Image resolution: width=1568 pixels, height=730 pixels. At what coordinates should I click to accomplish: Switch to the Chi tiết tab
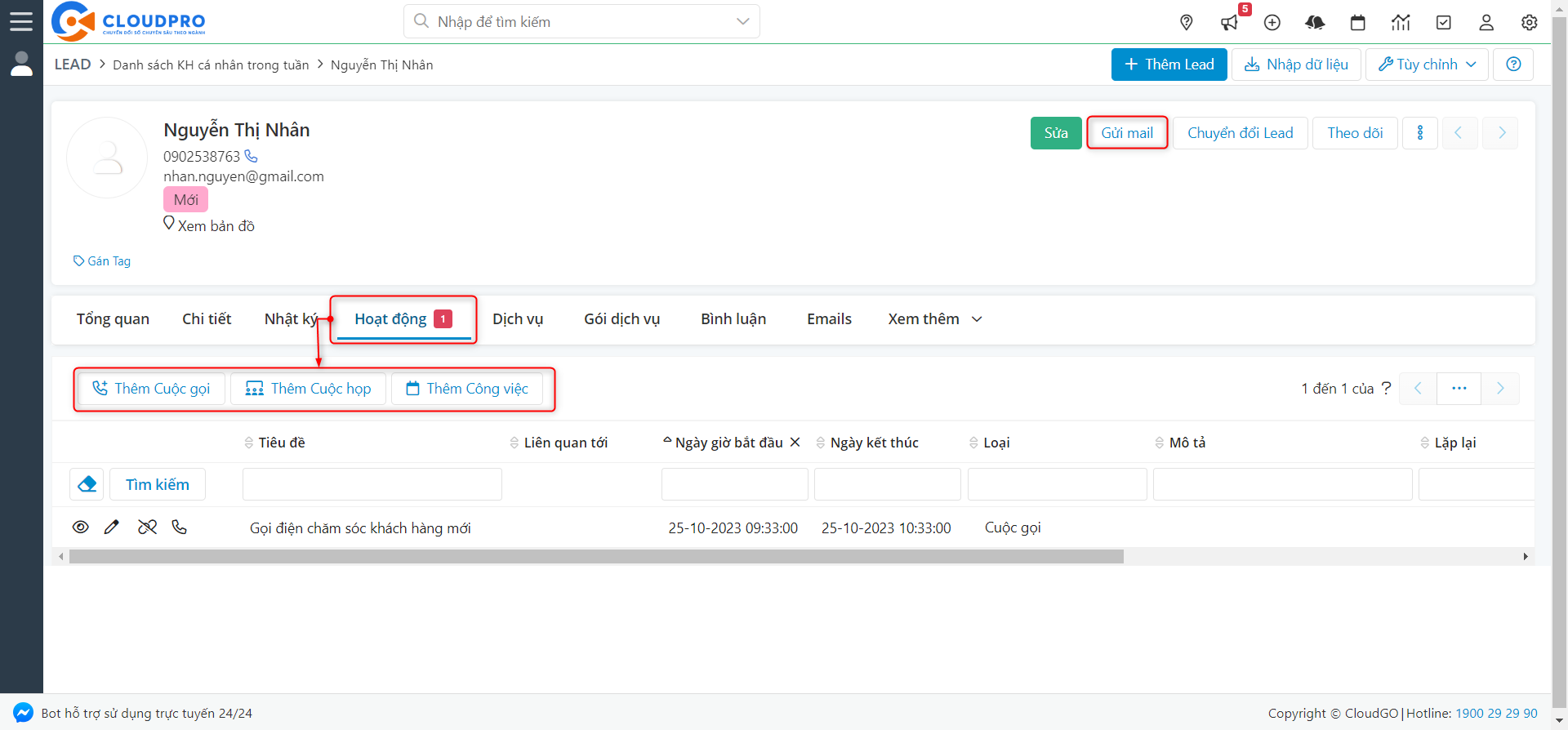pyautogui.click(x=207, y=319)
